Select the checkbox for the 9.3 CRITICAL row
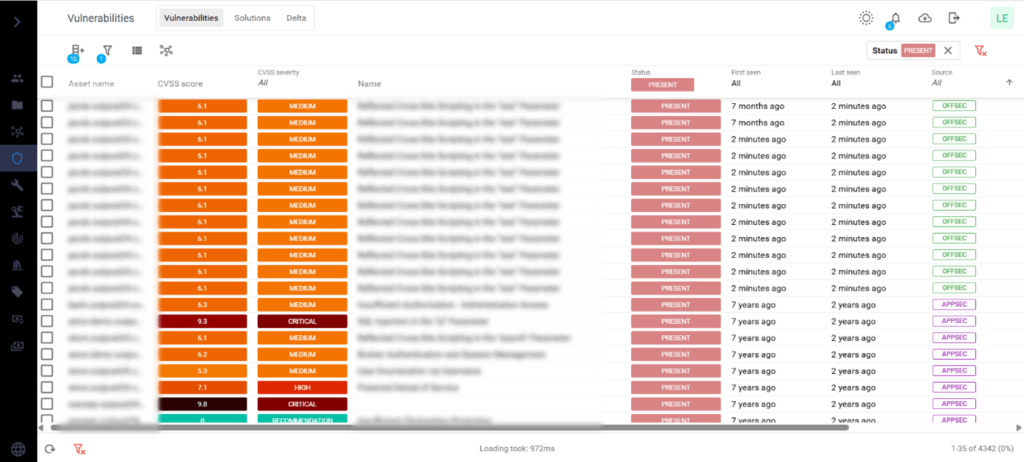The image size is (1024, 462). click(x=47, y=321)
